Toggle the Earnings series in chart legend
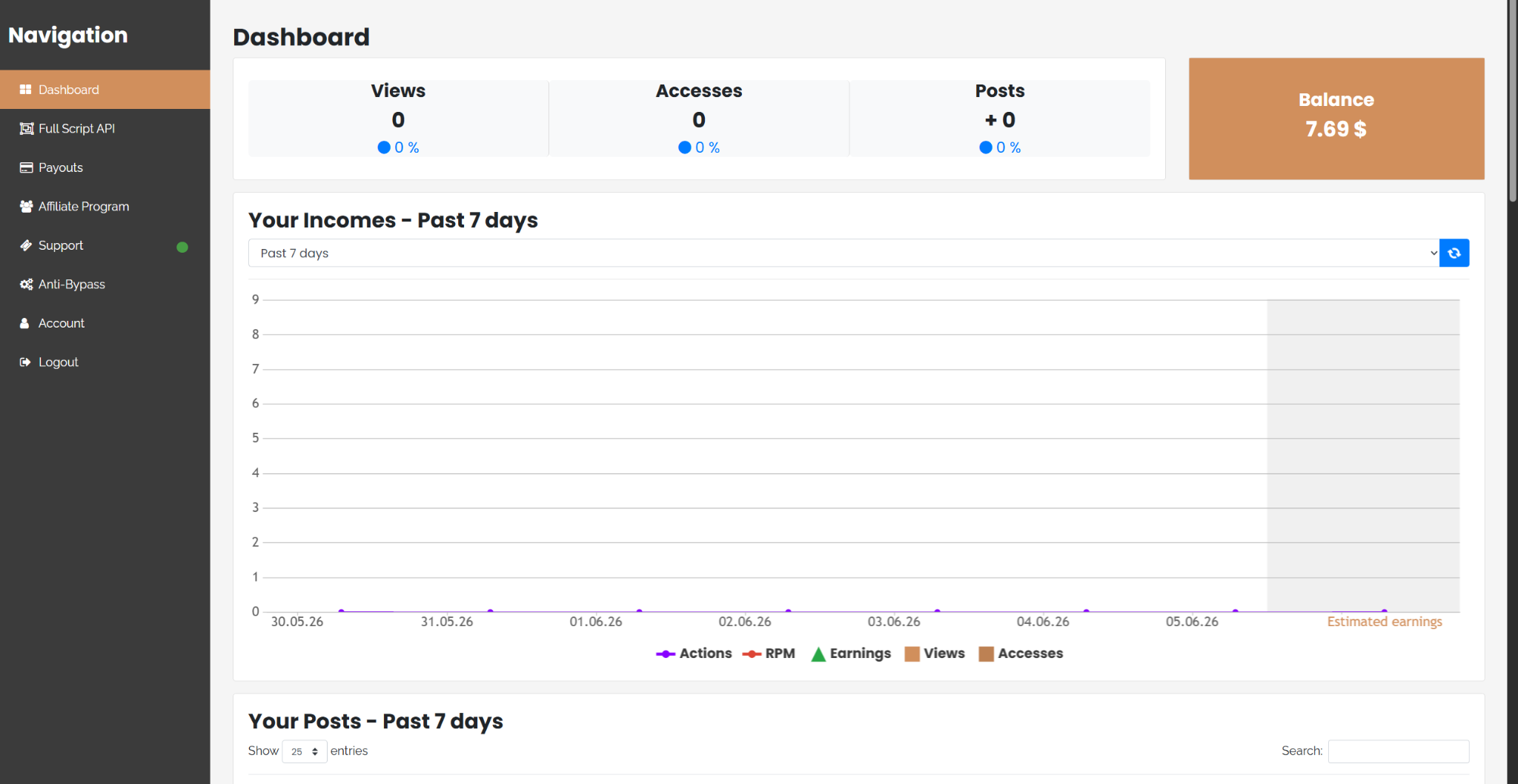Screen dimensions: 1518x784 click(x=851, y=654)
